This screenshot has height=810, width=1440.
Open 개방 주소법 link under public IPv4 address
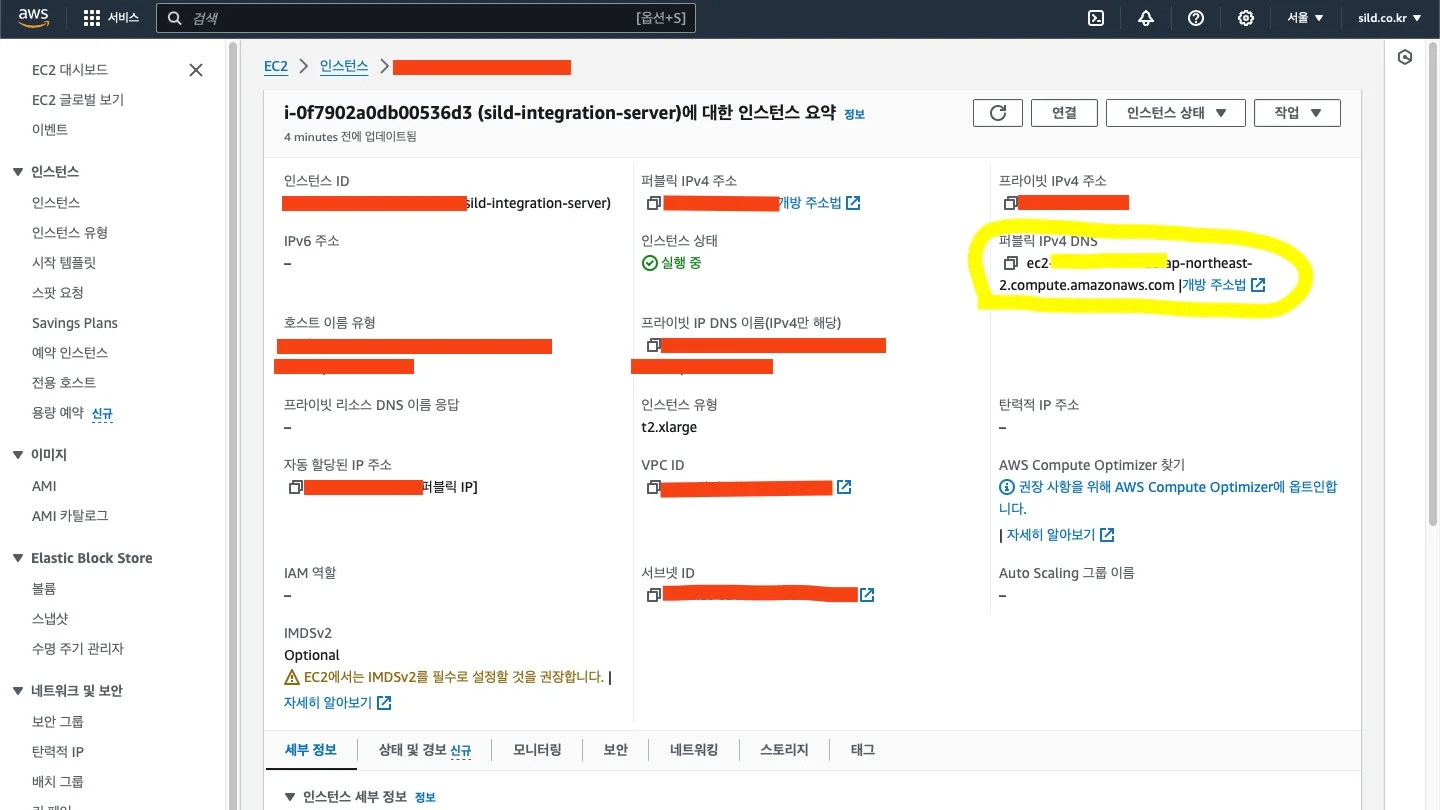pyautogui.click(x=819, y=203)
